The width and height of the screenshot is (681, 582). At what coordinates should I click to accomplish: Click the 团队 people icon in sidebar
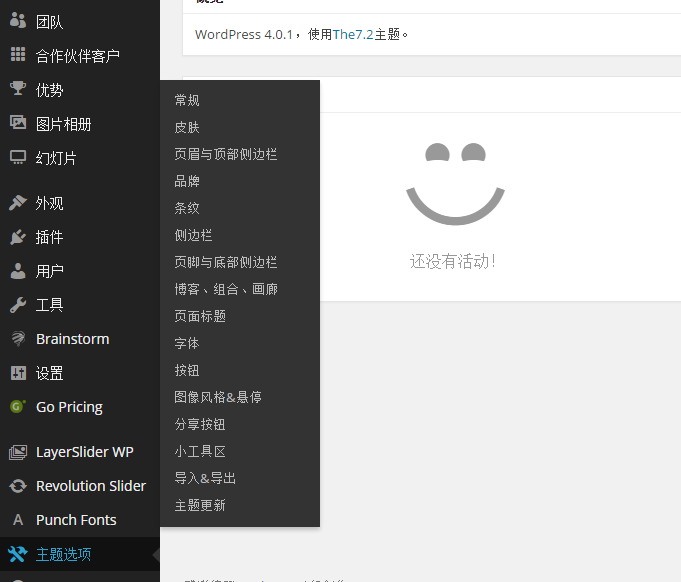pyautogui.click(x=17, y=21)
